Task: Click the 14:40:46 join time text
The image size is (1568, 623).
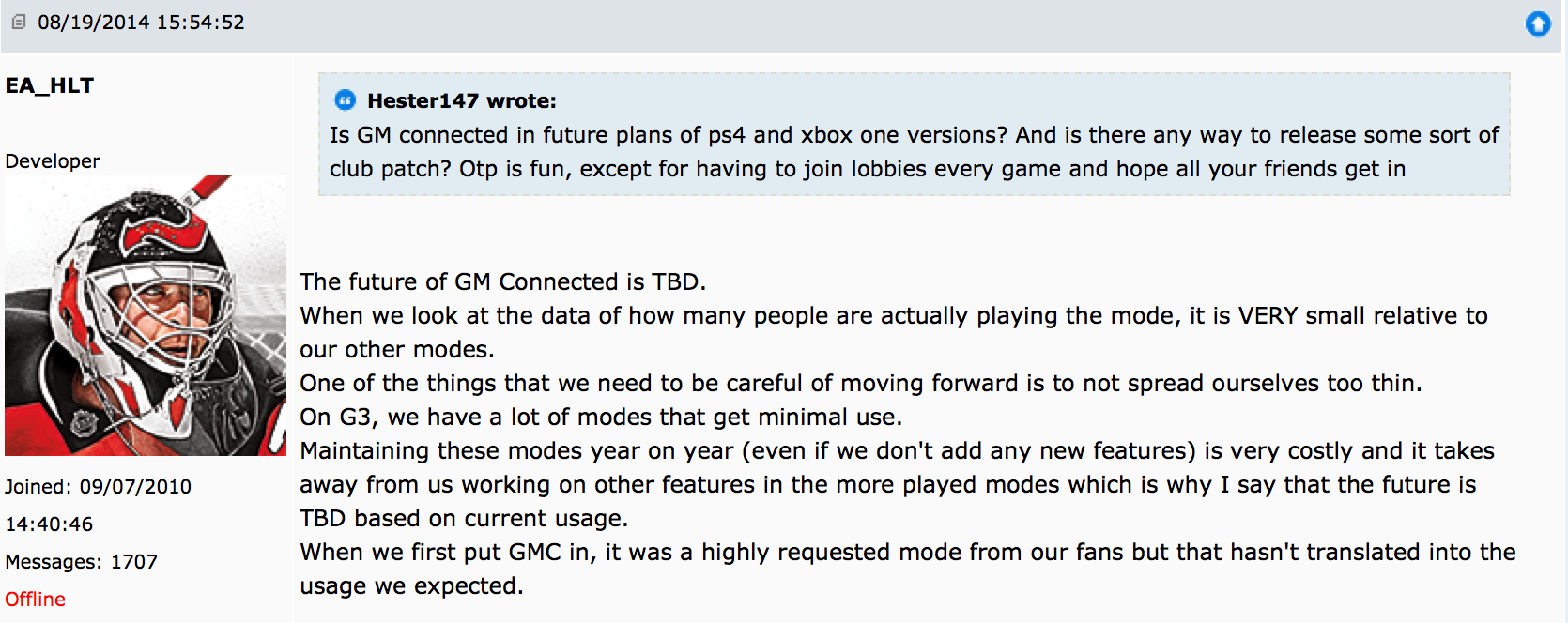Action: (x=49, y=524)
